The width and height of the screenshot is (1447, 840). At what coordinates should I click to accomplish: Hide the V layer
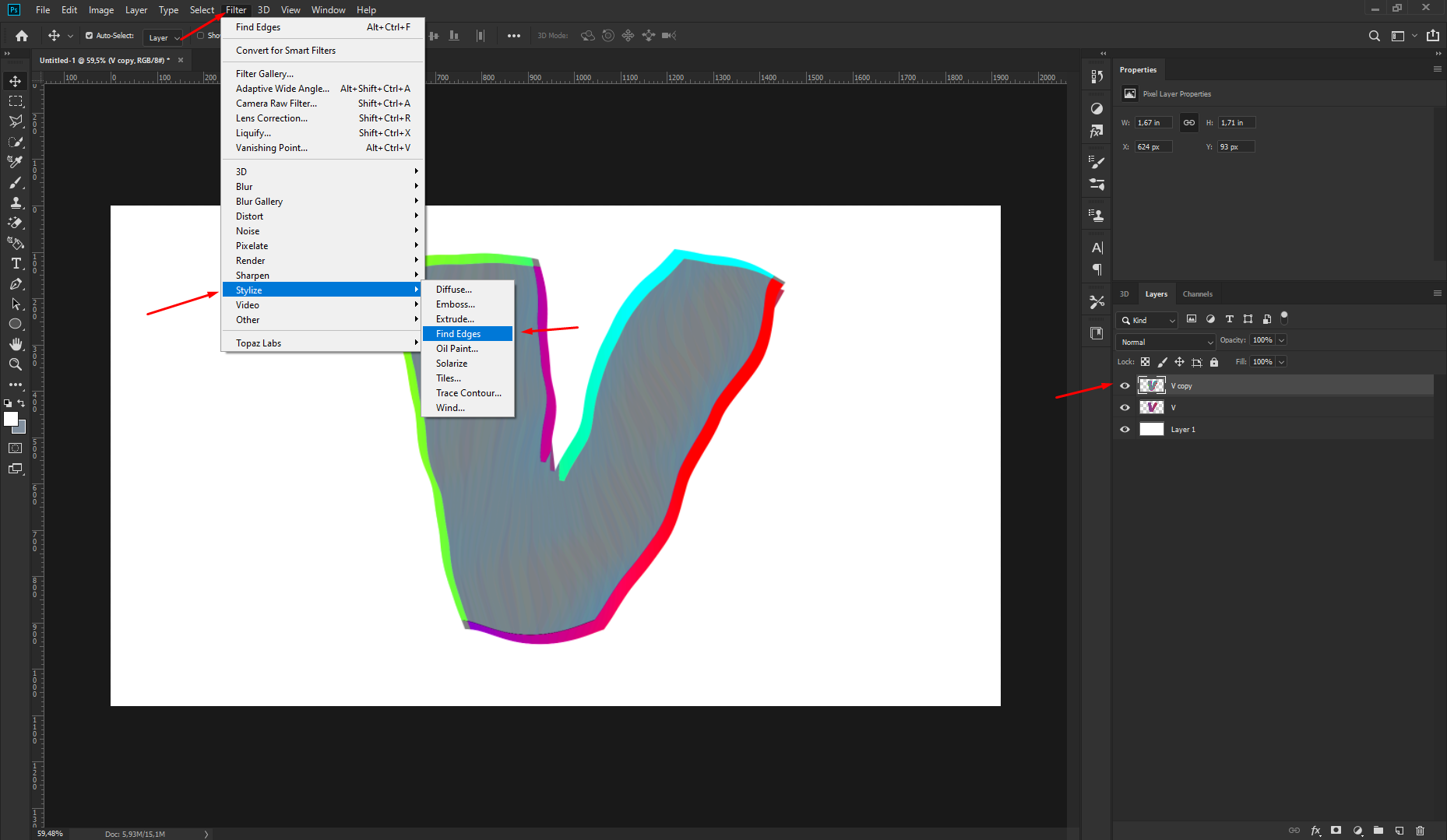(1125, 407)
